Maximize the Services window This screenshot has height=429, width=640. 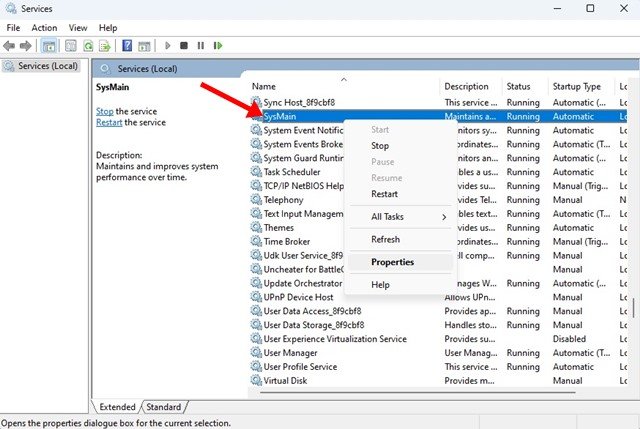(x=590, y=8)
